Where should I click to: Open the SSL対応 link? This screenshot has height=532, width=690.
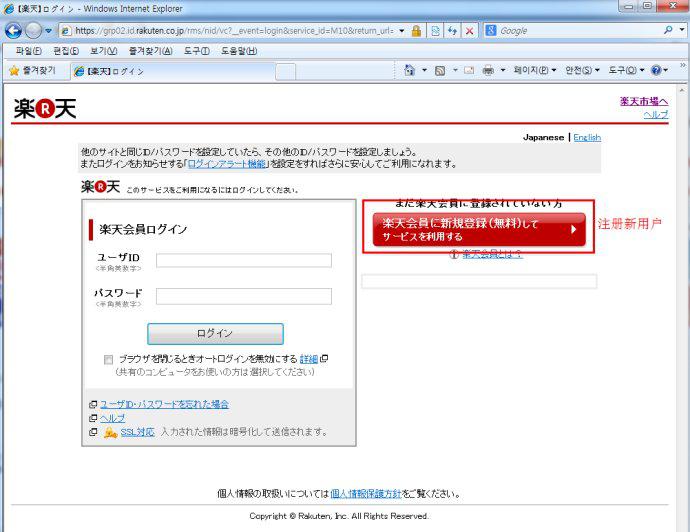[137, 432]
